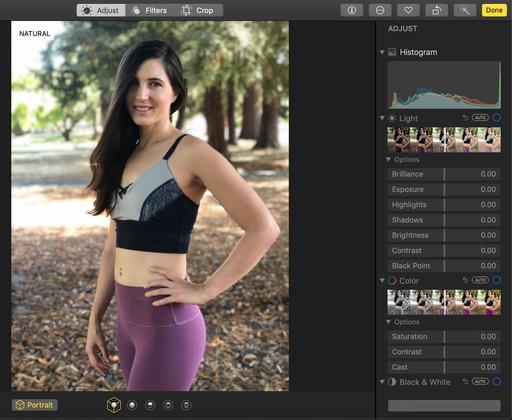Collapse the Histogram section triangle
Screen dimensions: 512x420
point(382,52)
